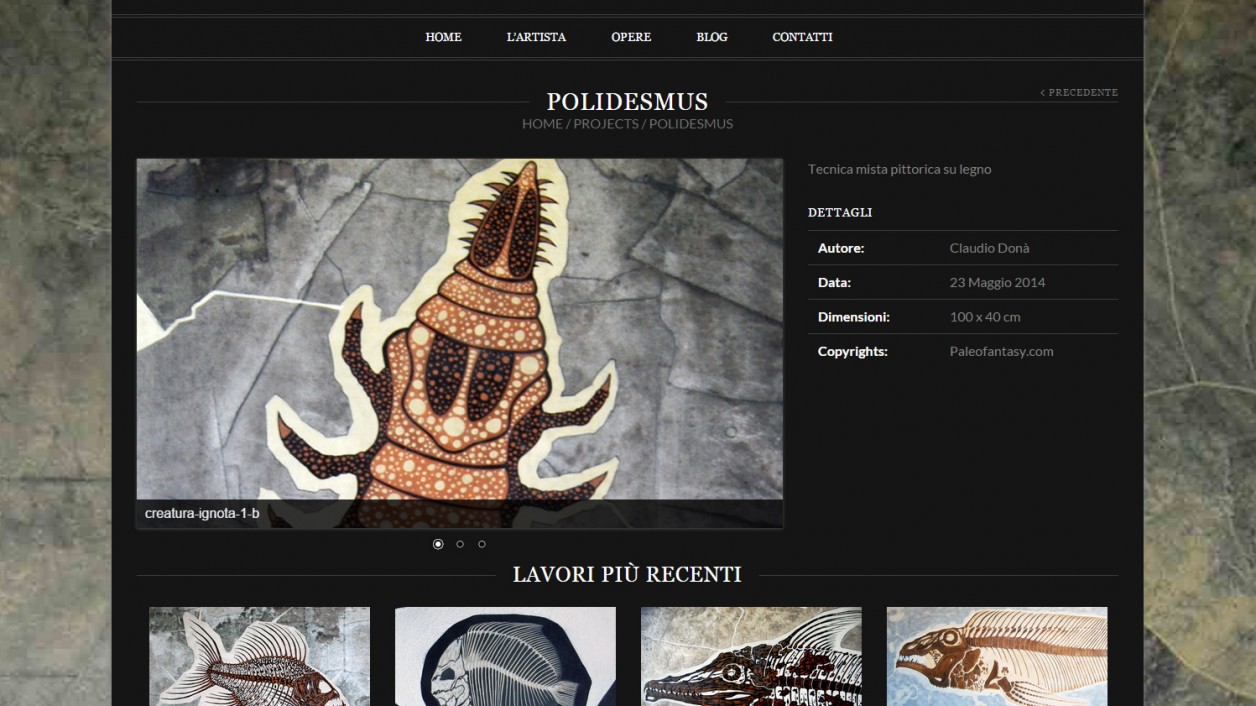Image resolution: width=1256 pixels, height=706 pixels.
Task: Open the brown fish on blue thumbnail
Action: (x=997, y=656)
